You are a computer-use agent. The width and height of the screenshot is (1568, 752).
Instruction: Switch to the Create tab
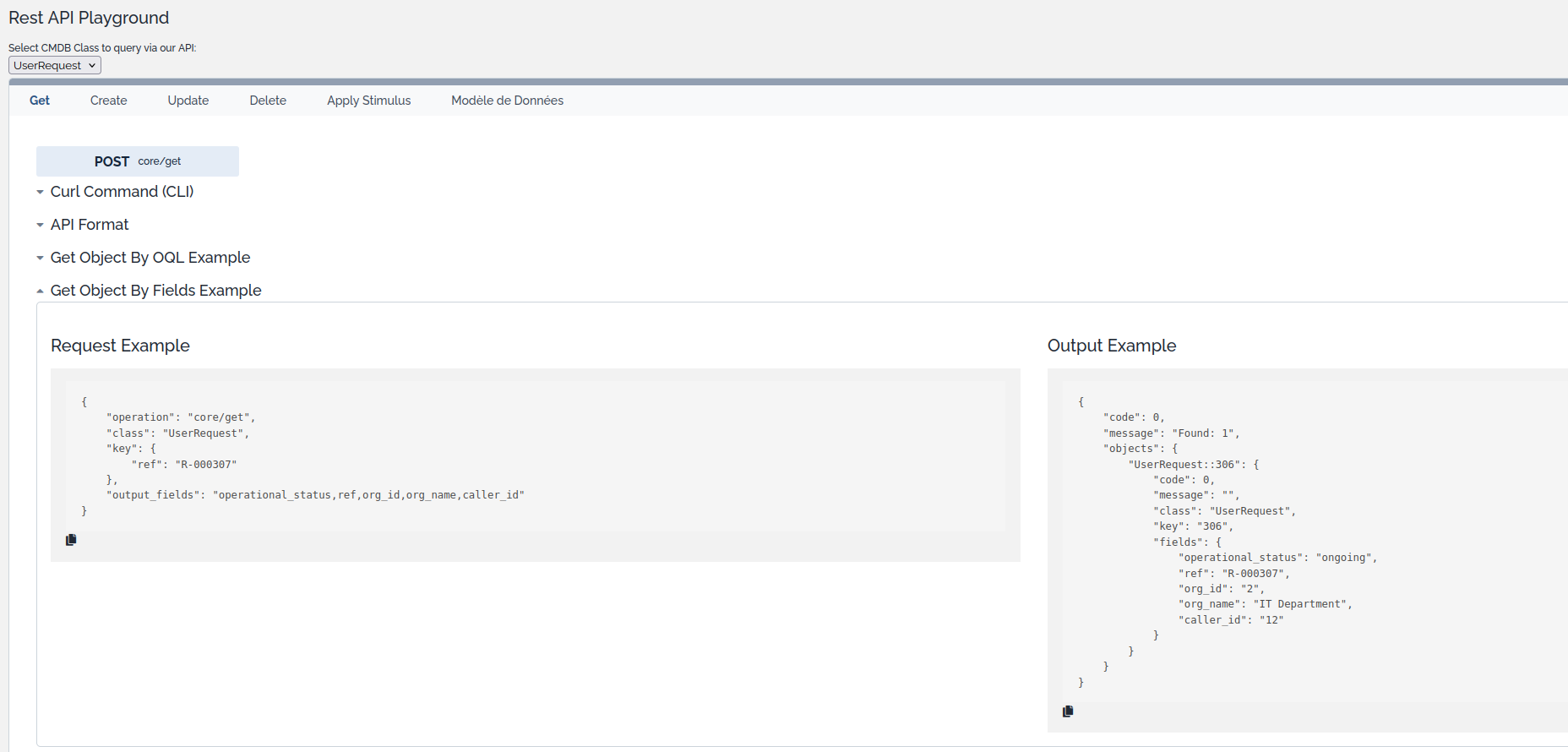pyautogui.click(x=108, y=101)
